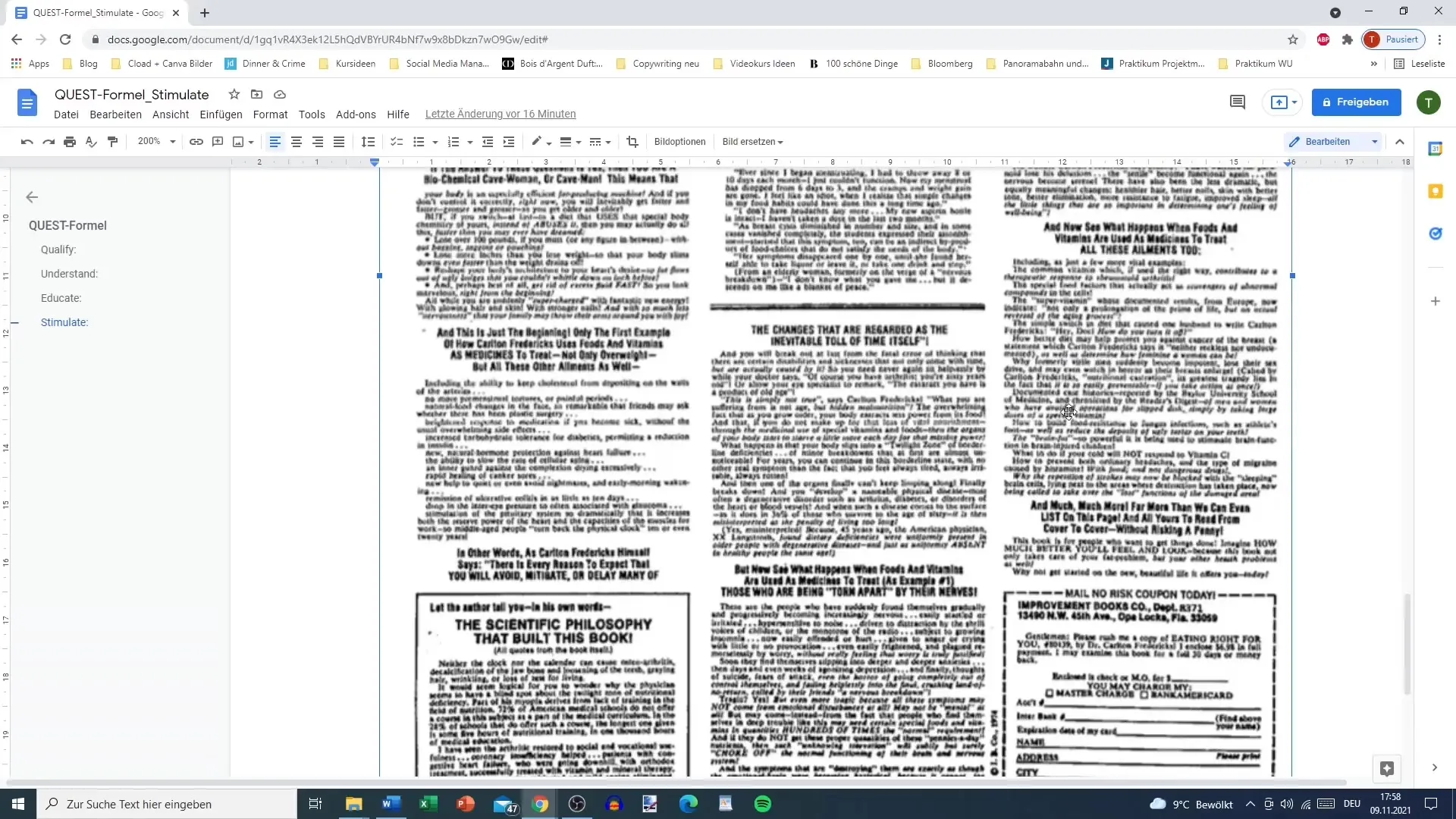Collapse the menus with chevron up

pos(1400,142)
